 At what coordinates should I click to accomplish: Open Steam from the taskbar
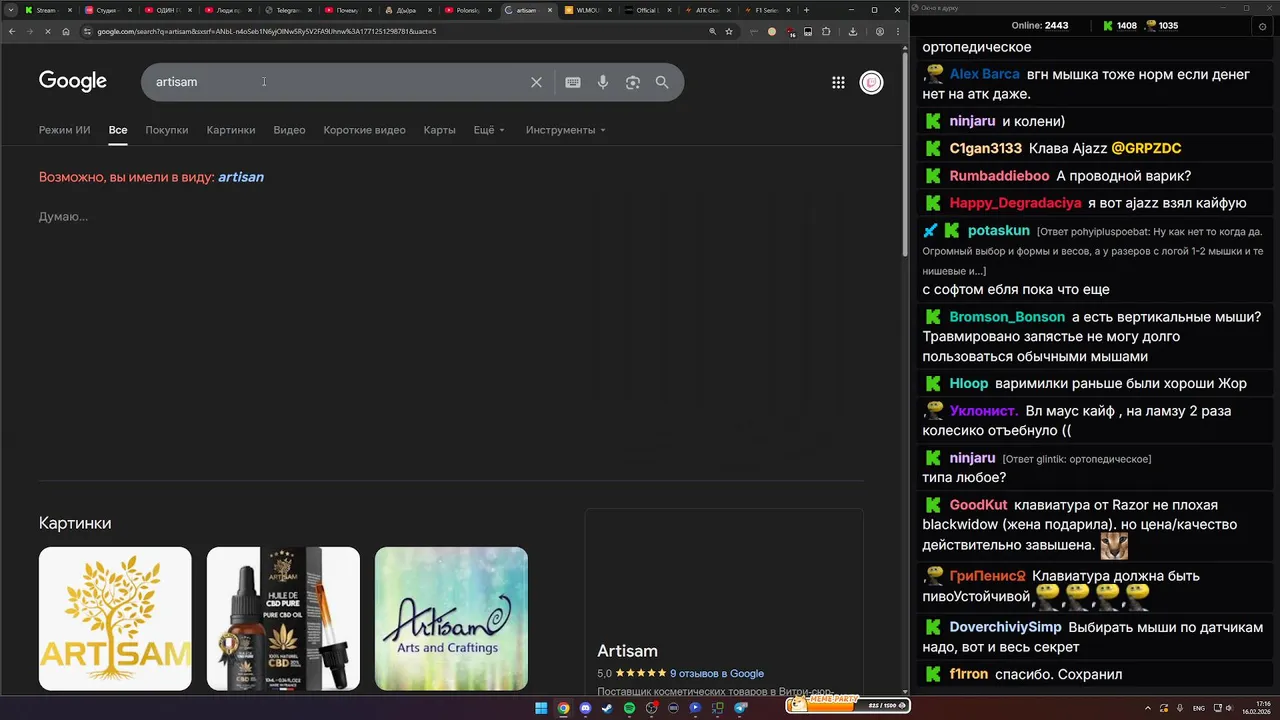tap(607, 708)
